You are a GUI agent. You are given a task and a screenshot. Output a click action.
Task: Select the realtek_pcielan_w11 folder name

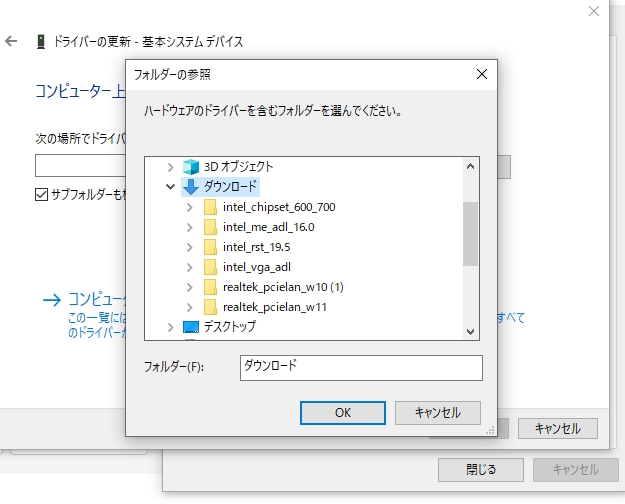[x=275, y=307]
